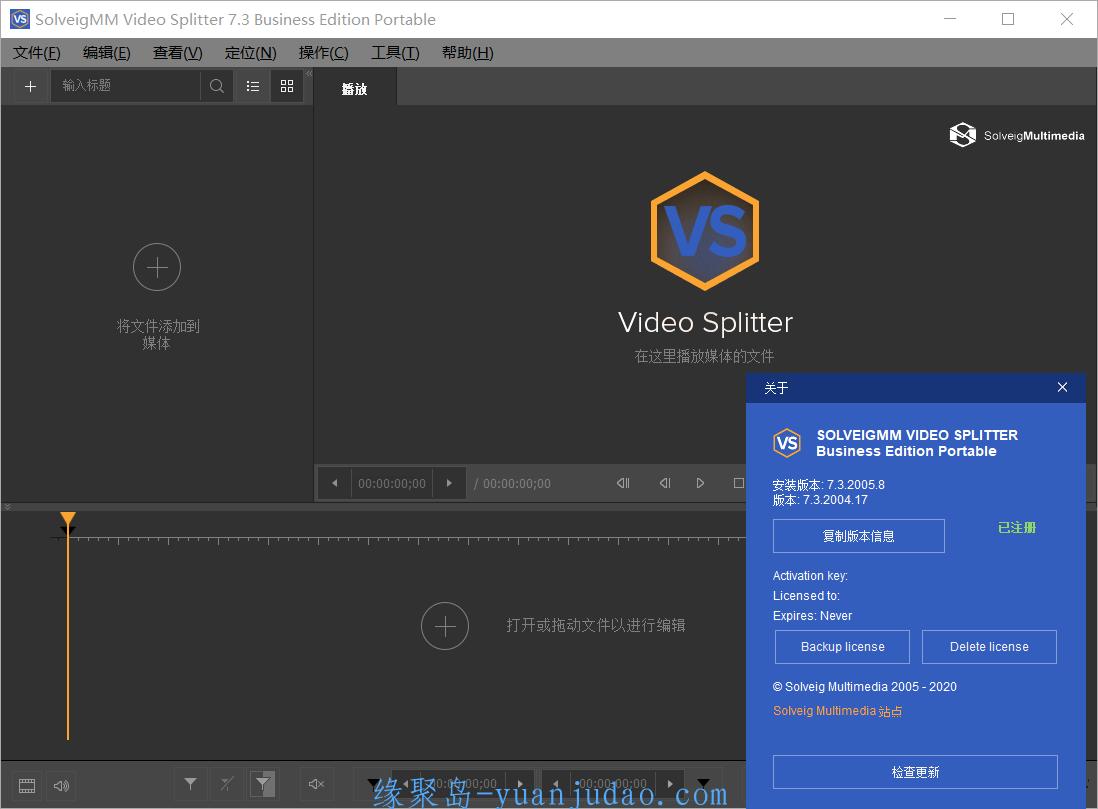Open the Solveig Multimedia 站点 link
1098x809 pixels.
(838, 711)
